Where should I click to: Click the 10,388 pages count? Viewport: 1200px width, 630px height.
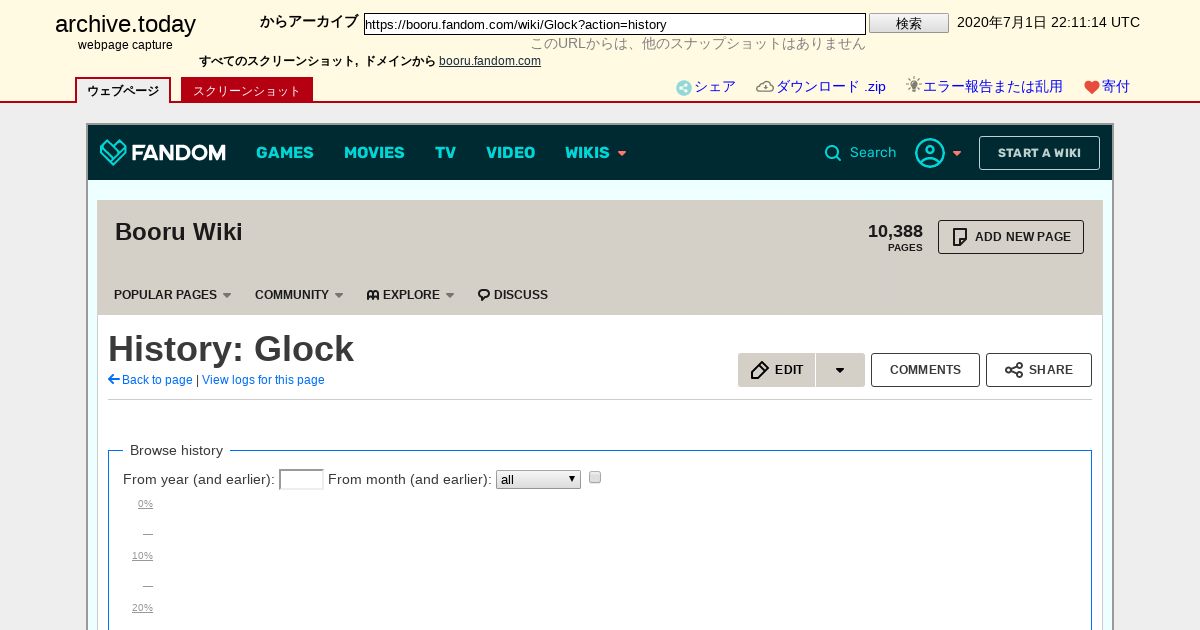[895, 231]
